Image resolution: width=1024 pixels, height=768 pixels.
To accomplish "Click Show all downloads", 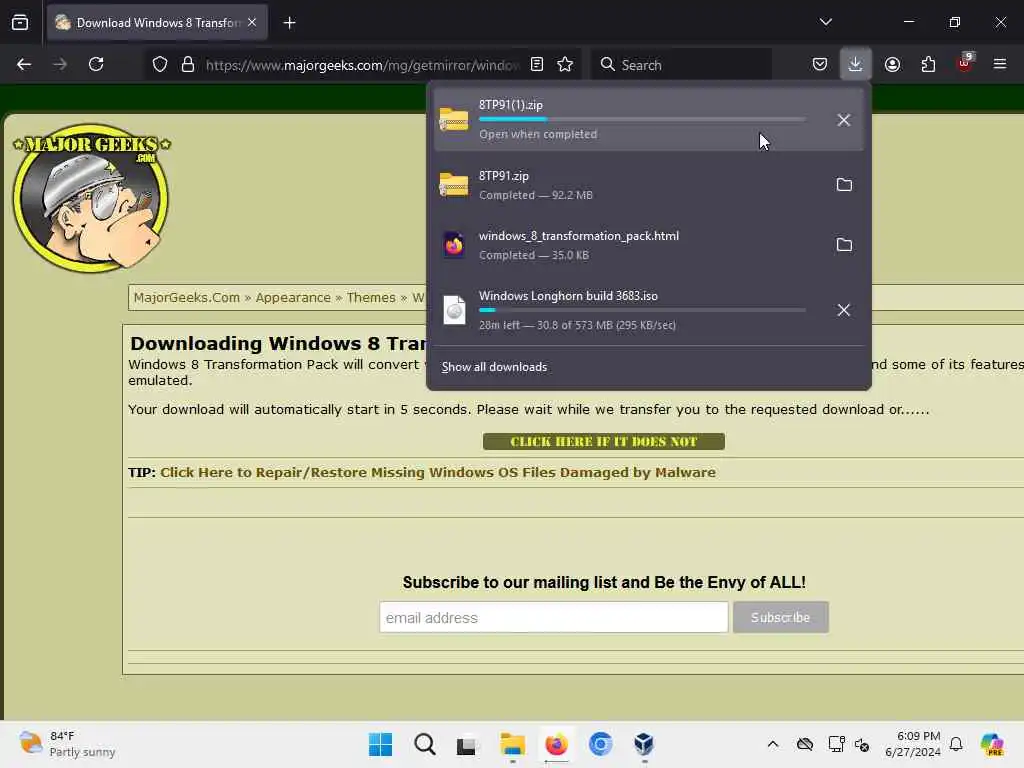I will 494,367.
